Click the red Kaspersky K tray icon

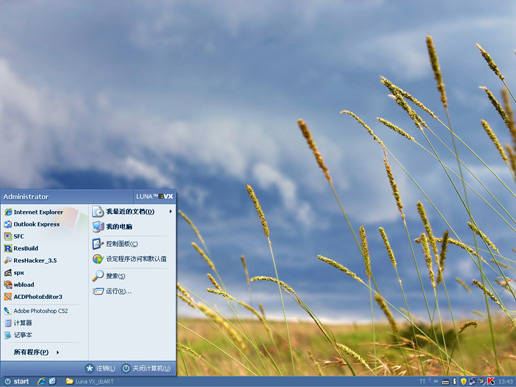[491, 381]
